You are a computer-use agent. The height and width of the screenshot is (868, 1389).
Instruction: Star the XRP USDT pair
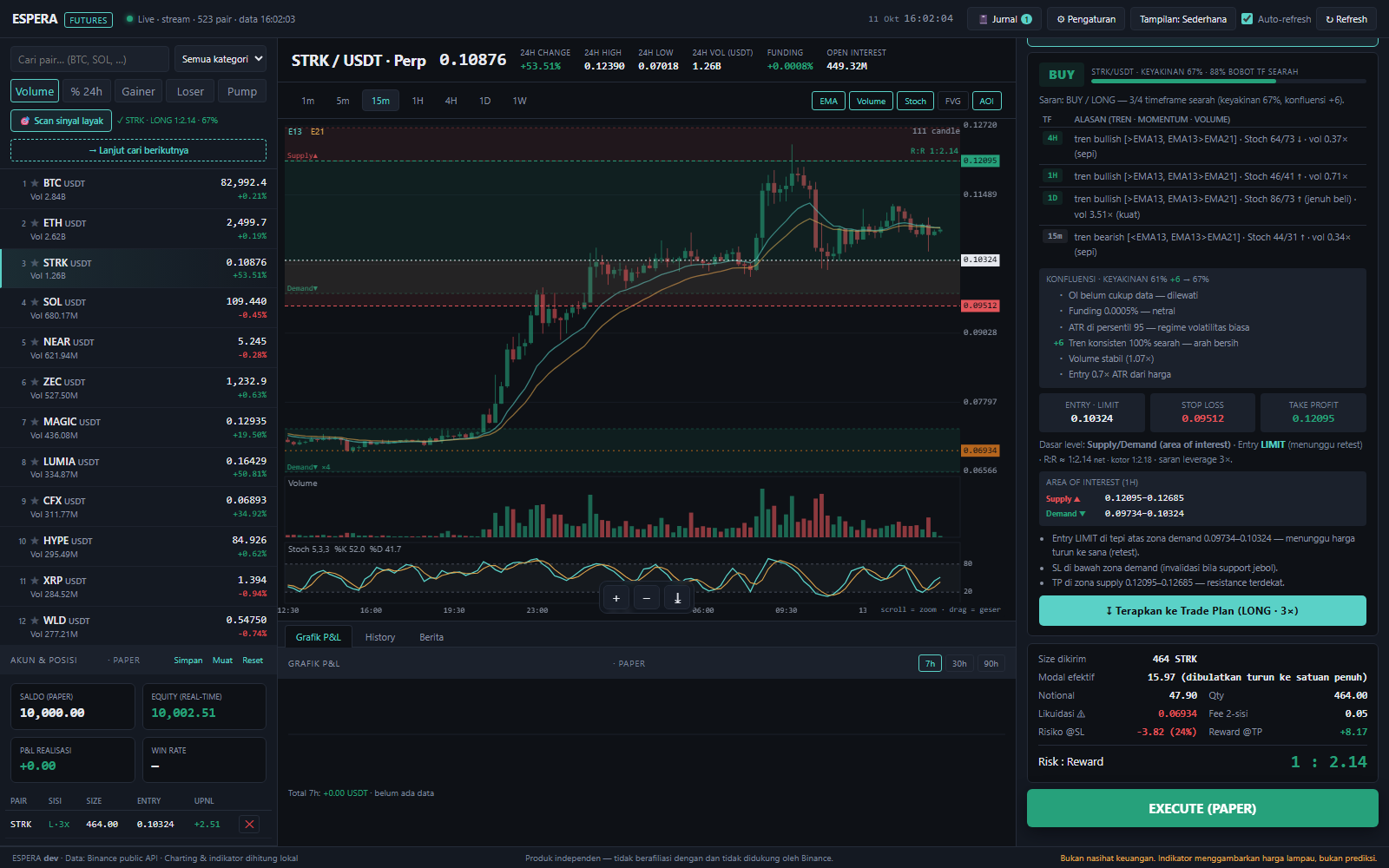coord(35,581)
